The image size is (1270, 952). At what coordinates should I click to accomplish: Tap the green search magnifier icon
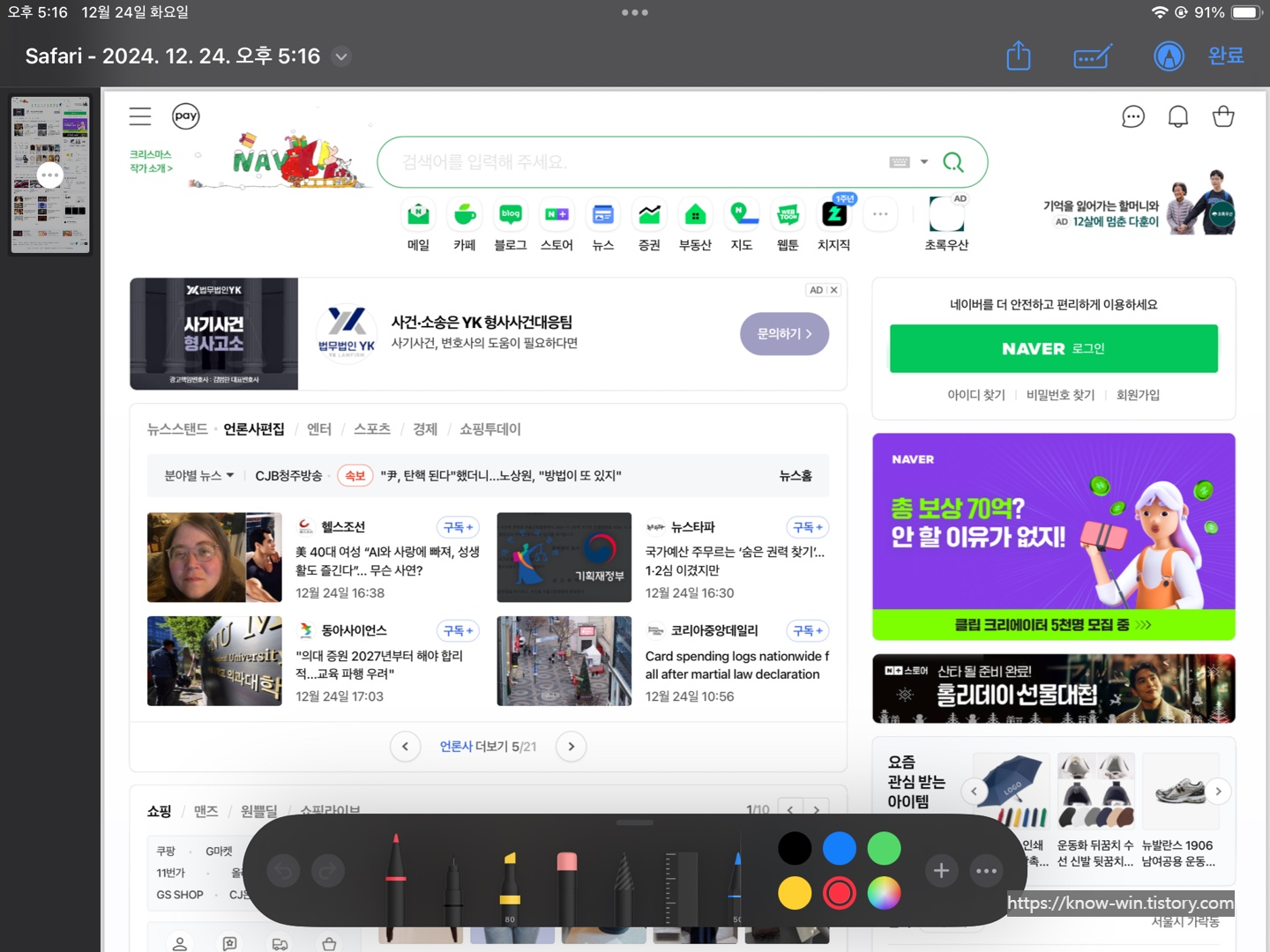click(x=953, y=162)
